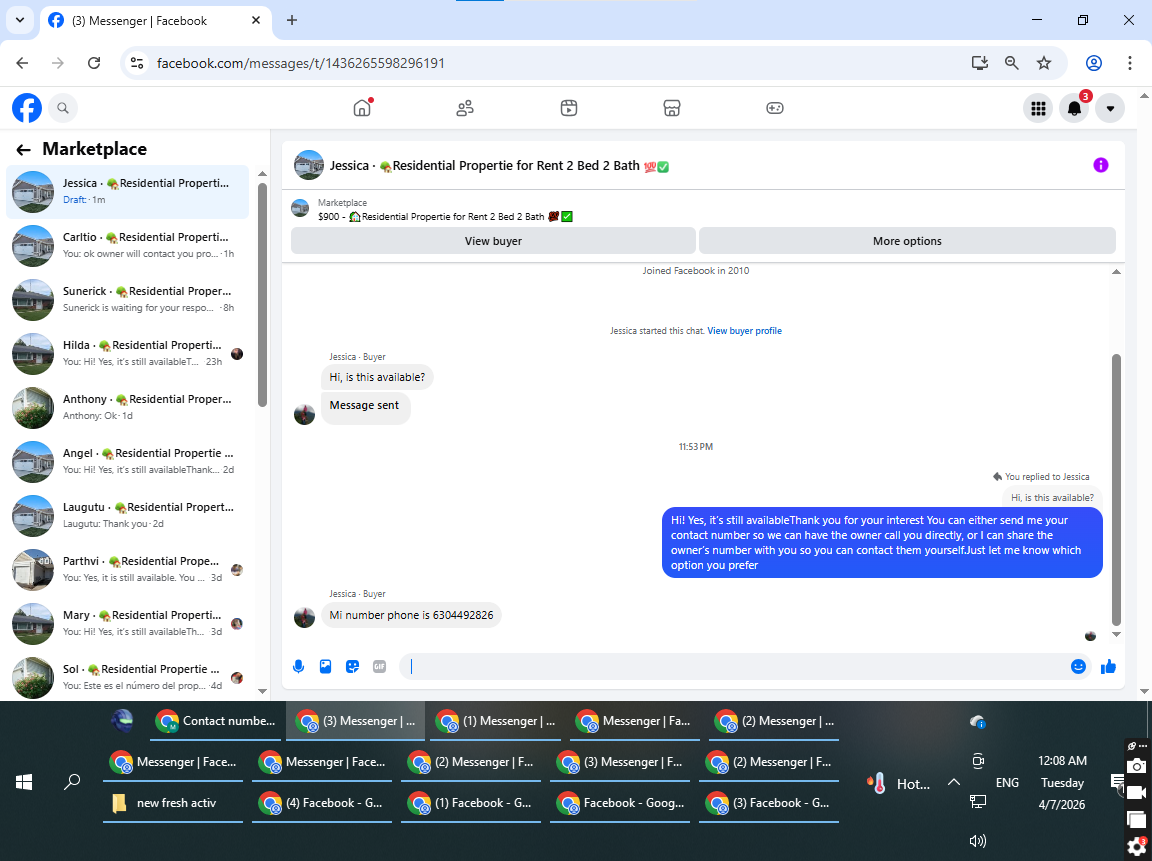Open the Carltio conversation
This screenshot has height=861, width=1152.
[128, 245]
